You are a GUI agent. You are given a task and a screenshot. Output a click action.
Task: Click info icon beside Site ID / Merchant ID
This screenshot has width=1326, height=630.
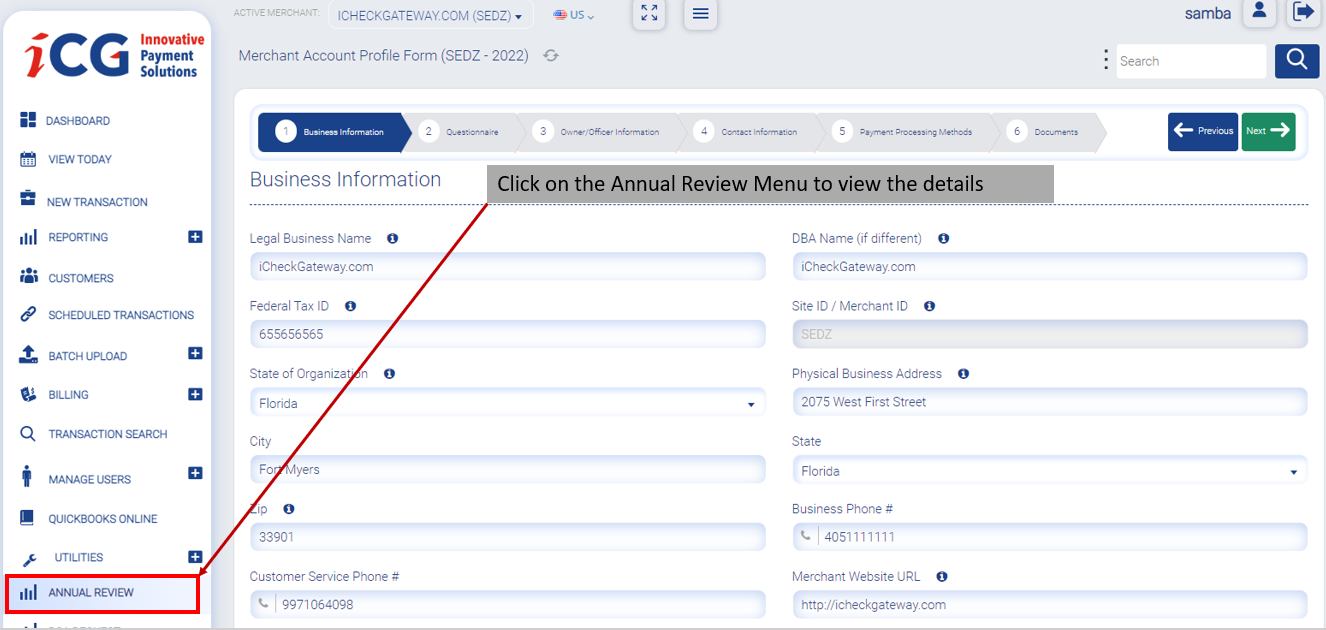929,306
